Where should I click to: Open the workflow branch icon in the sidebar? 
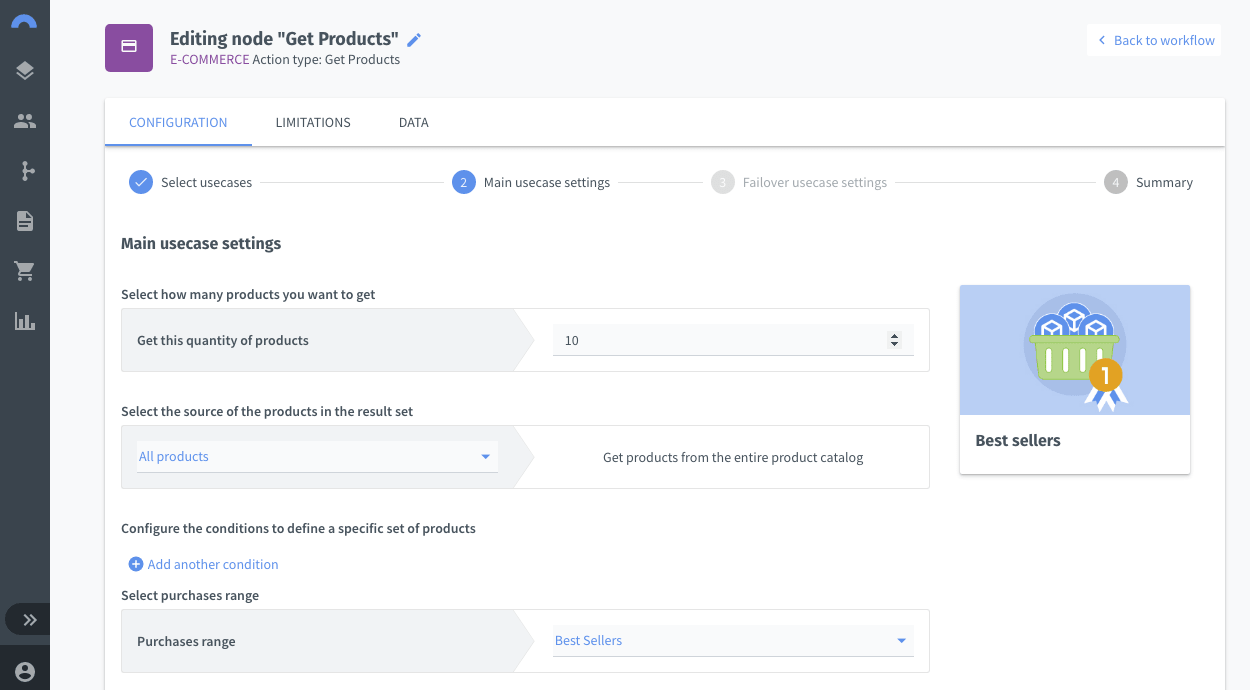pyautogui.click(x=27, y=171)
